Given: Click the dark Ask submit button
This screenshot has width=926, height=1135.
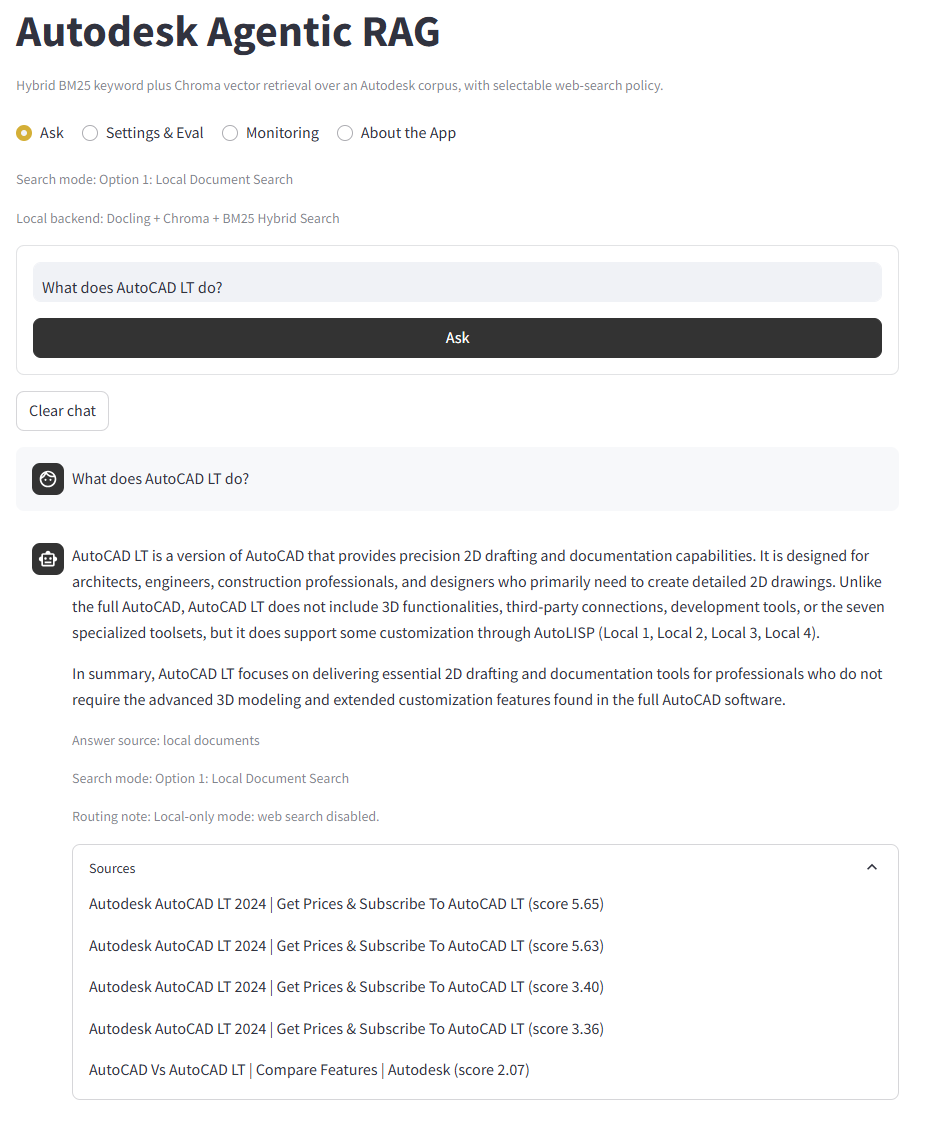Looking at the screenshot, I should [457, 338].
